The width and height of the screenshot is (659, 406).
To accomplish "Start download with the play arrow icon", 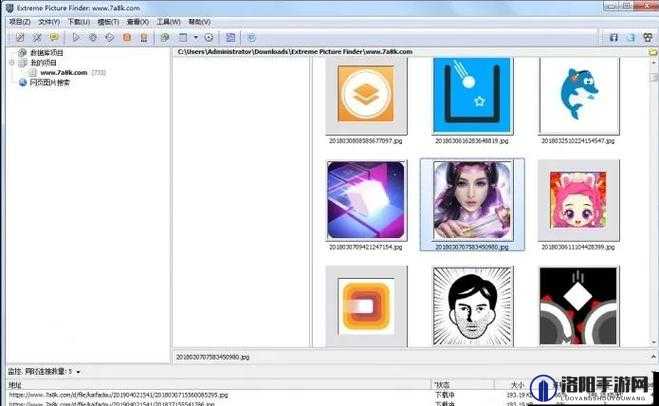I will [76, 37].
